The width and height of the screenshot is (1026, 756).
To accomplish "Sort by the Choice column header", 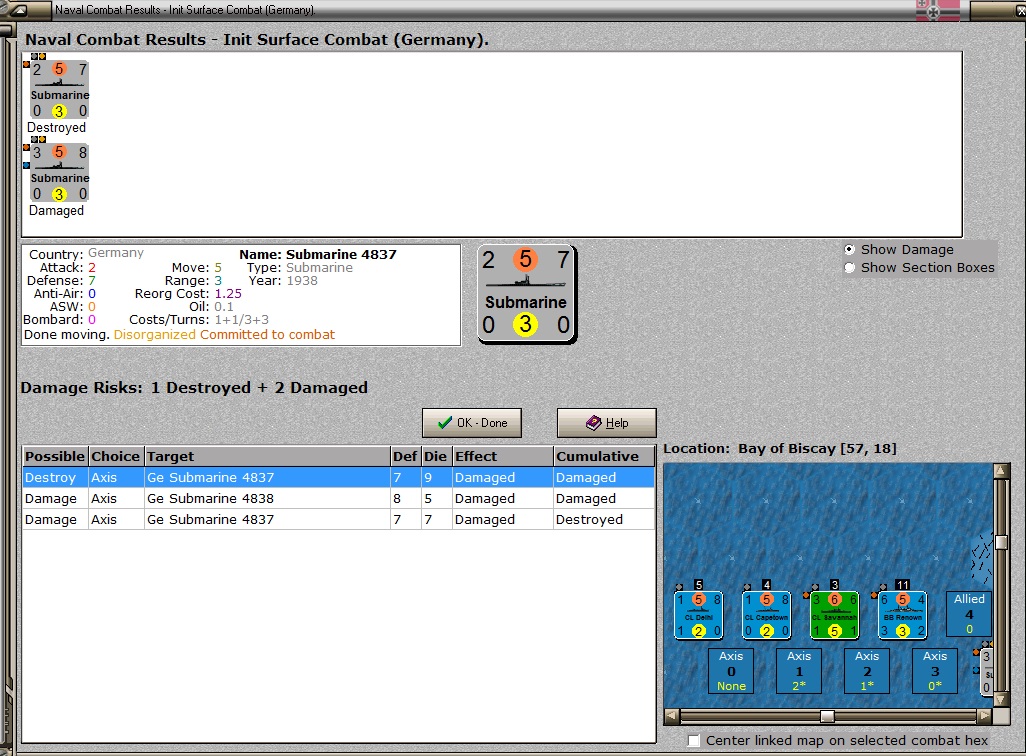I will tap(116, 456).
